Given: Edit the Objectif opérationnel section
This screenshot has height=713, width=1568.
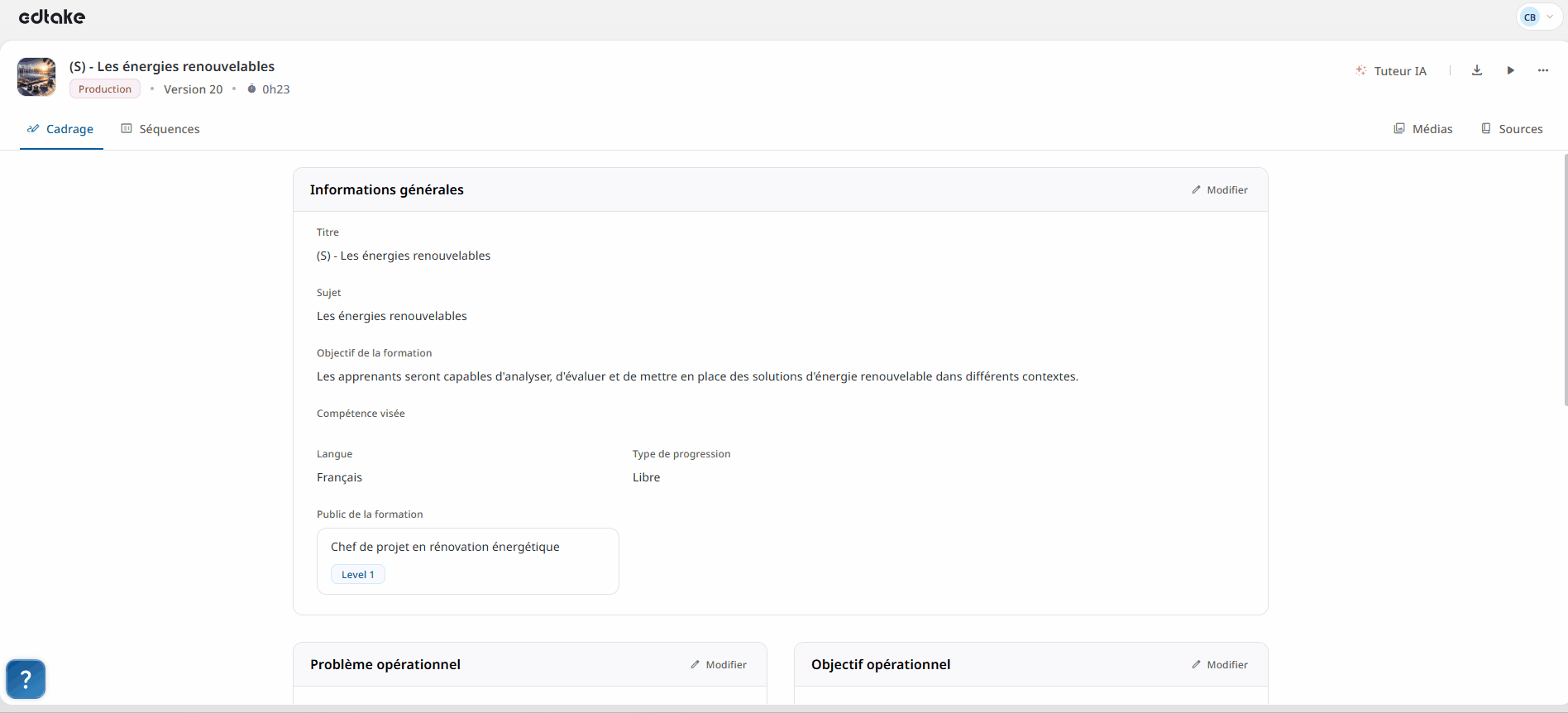Looking at the screenshot, I should point(1220,665).
